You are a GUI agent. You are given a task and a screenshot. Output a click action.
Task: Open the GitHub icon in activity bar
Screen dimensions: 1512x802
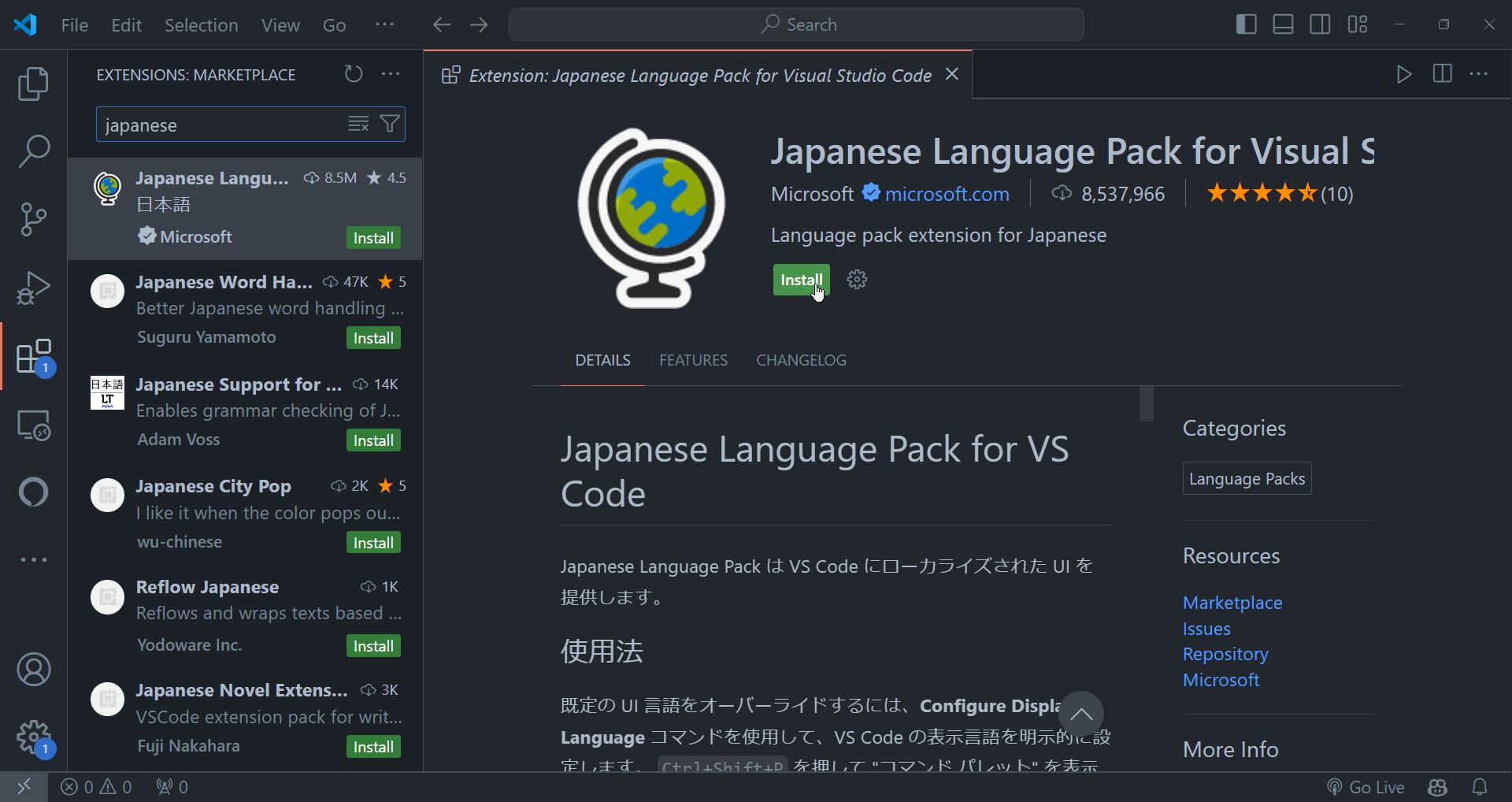click(33, 492)
